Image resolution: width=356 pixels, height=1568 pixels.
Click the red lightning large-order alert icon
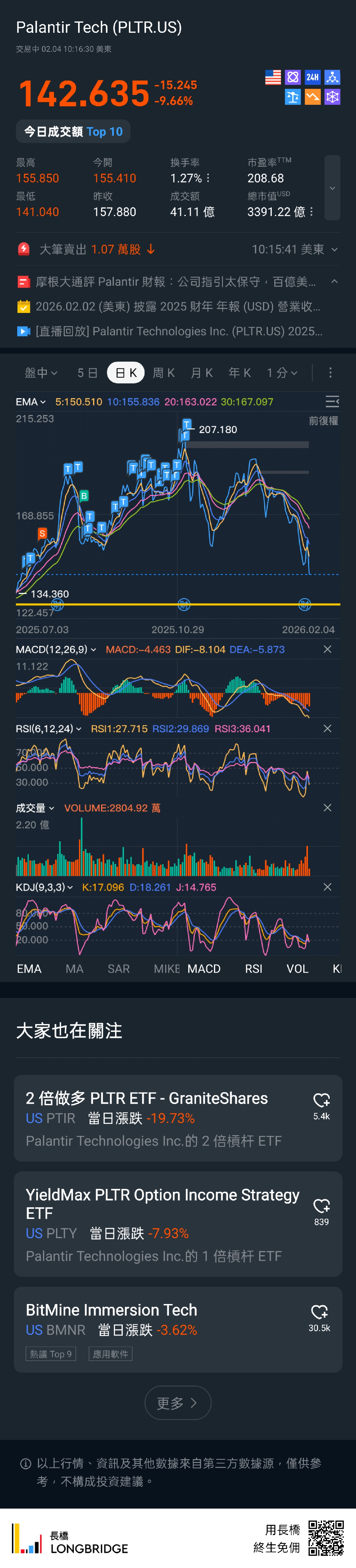click(24, 249)
